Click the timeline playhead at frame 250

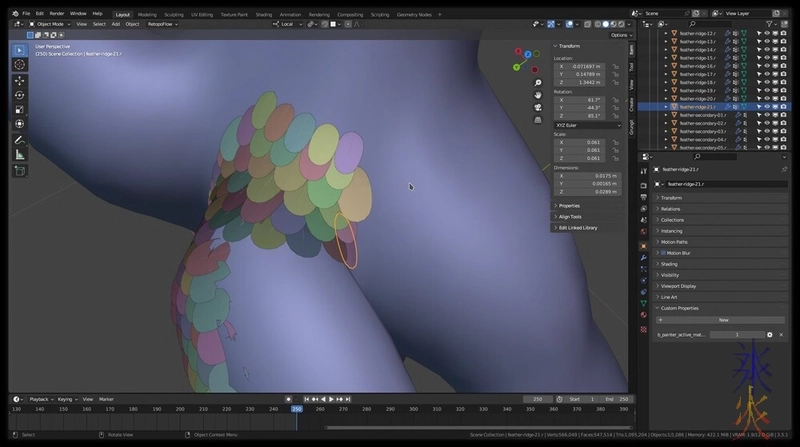tap(297, 409)
